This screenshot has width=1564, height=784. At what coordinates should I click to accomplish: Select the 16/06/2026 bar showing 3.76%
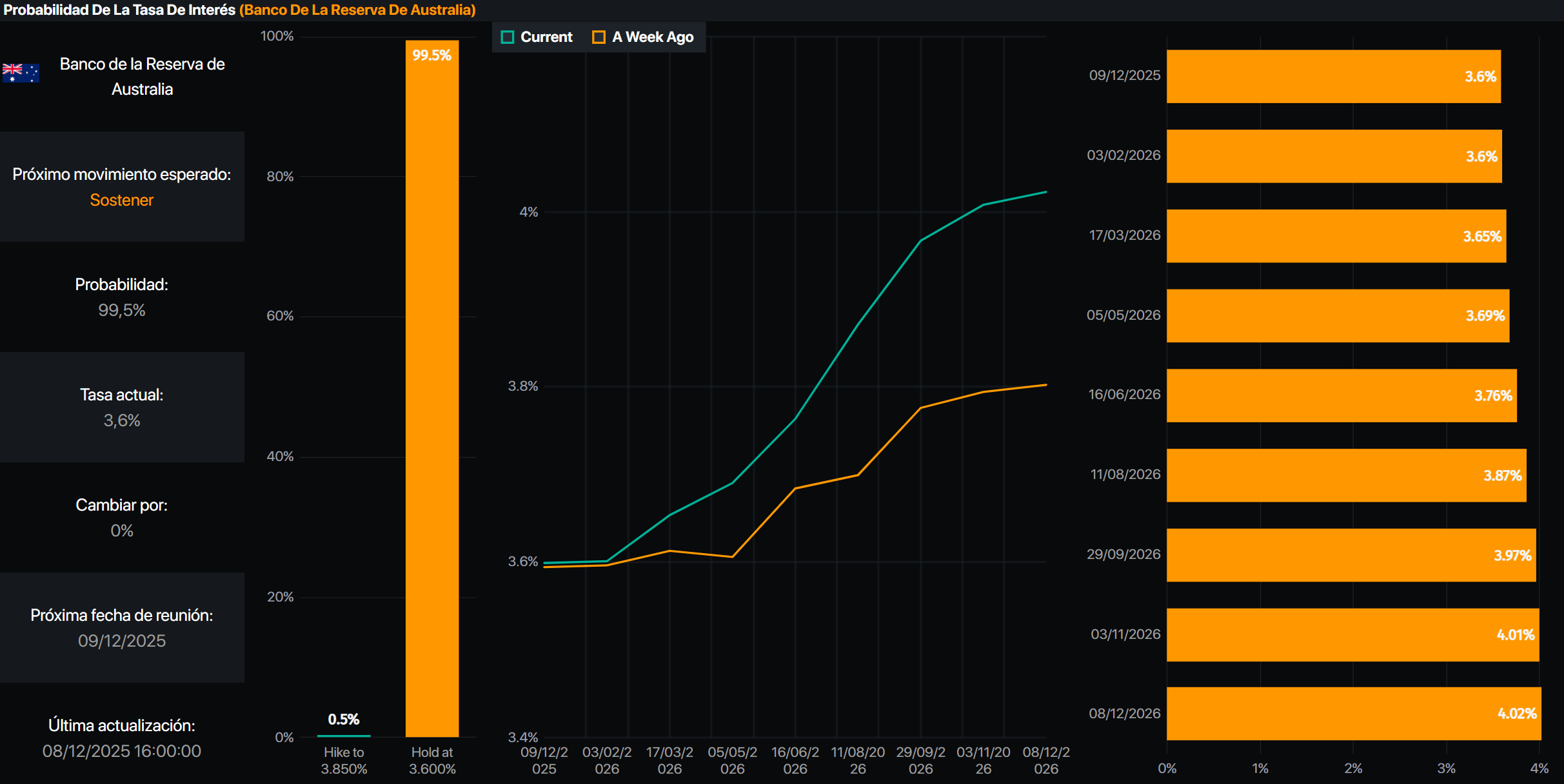pyautogui.click(x=1341, y=395)
